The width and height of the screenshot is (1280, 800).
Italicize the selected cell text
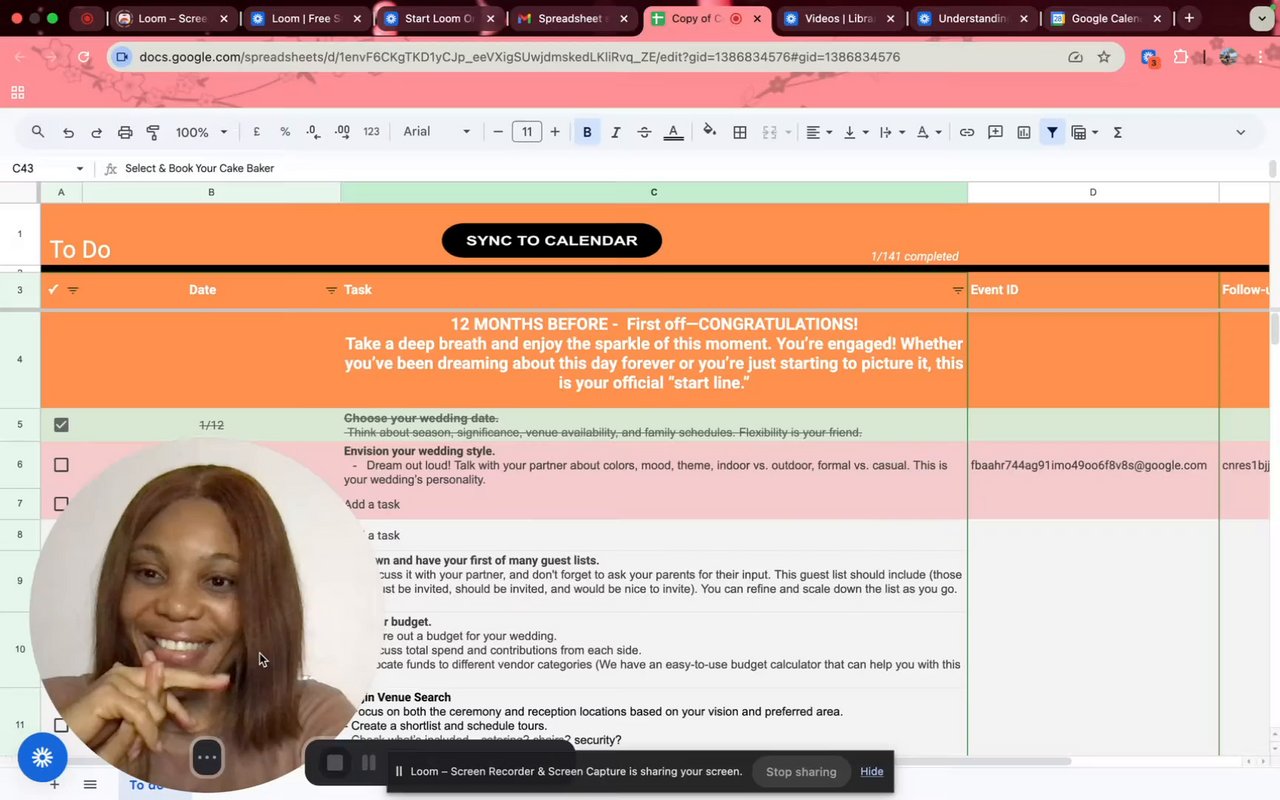pyautogui.click(x=616, y=132)
